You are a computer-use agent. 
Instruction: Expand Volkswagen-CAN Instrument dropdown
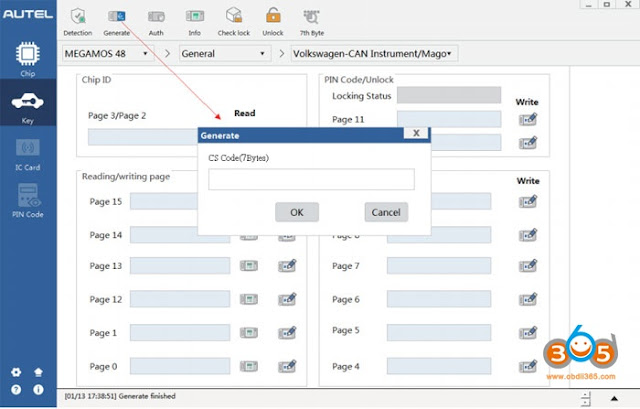coord(374,53)
